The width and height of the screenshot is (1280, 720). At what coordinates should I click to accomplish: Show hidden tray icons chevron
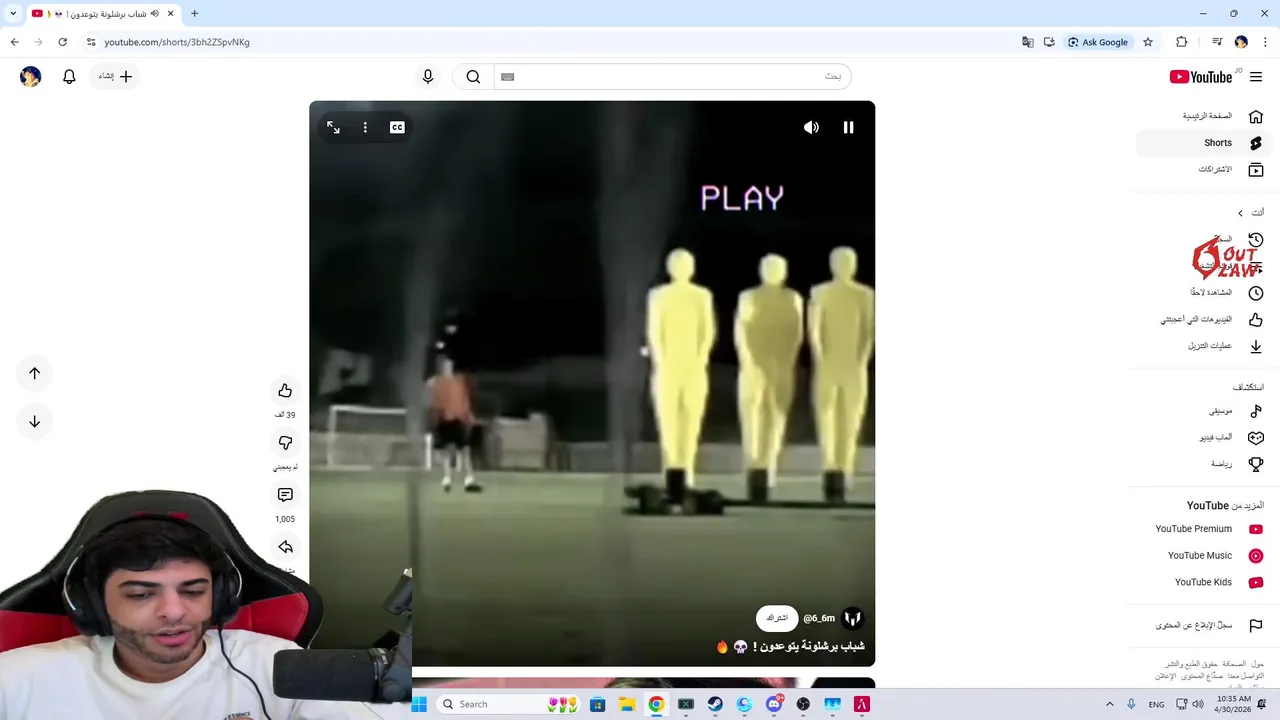1109,704
